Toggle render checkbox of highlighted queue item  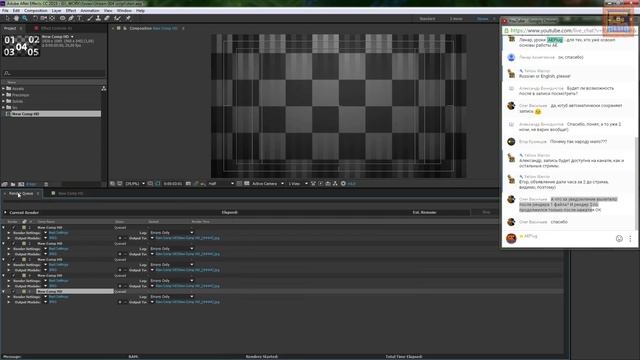[14, 291]
